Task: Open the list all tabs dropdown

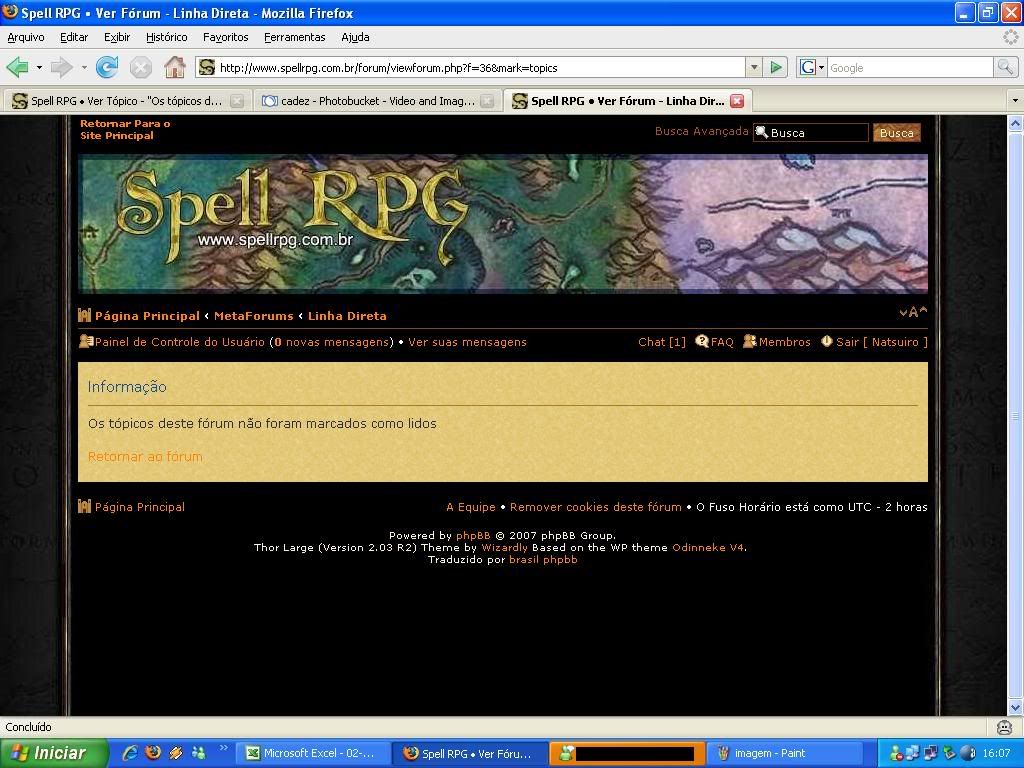Action: coord(1015,101)
